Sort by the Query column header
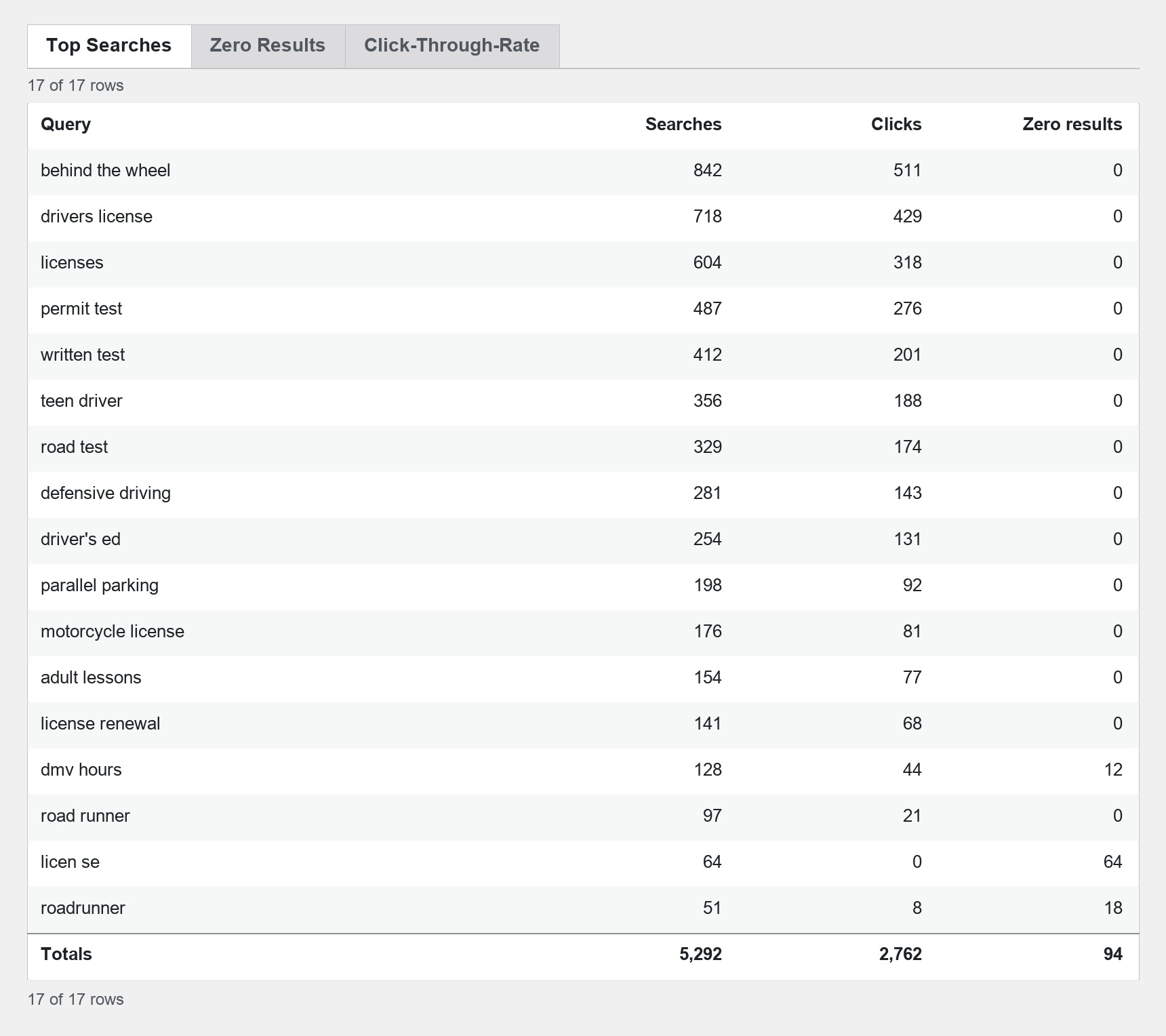 66,125
